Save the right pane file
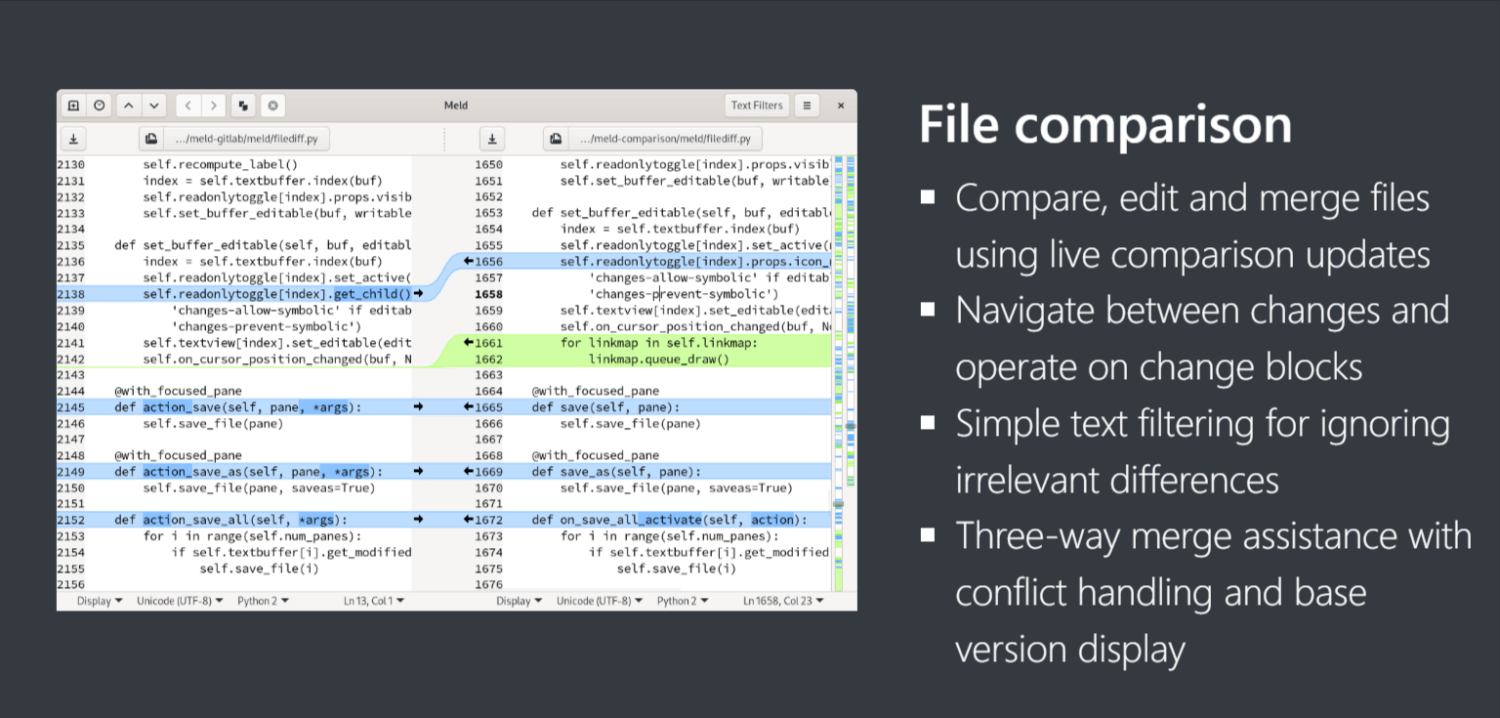 point(491,139)
